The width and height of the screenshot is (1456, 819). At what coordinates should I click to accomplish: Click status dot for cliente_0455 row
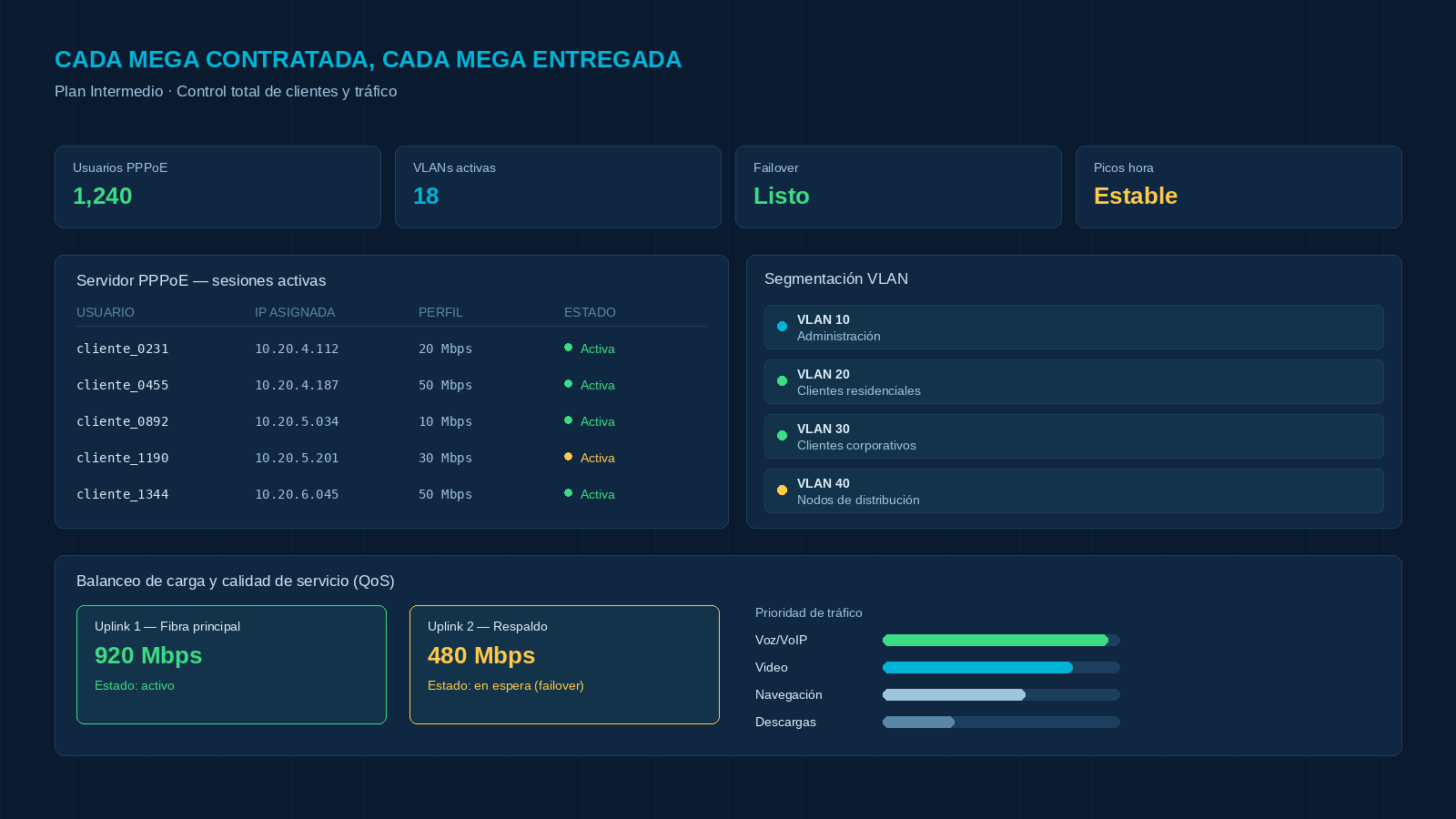click(x=568, y=384)
